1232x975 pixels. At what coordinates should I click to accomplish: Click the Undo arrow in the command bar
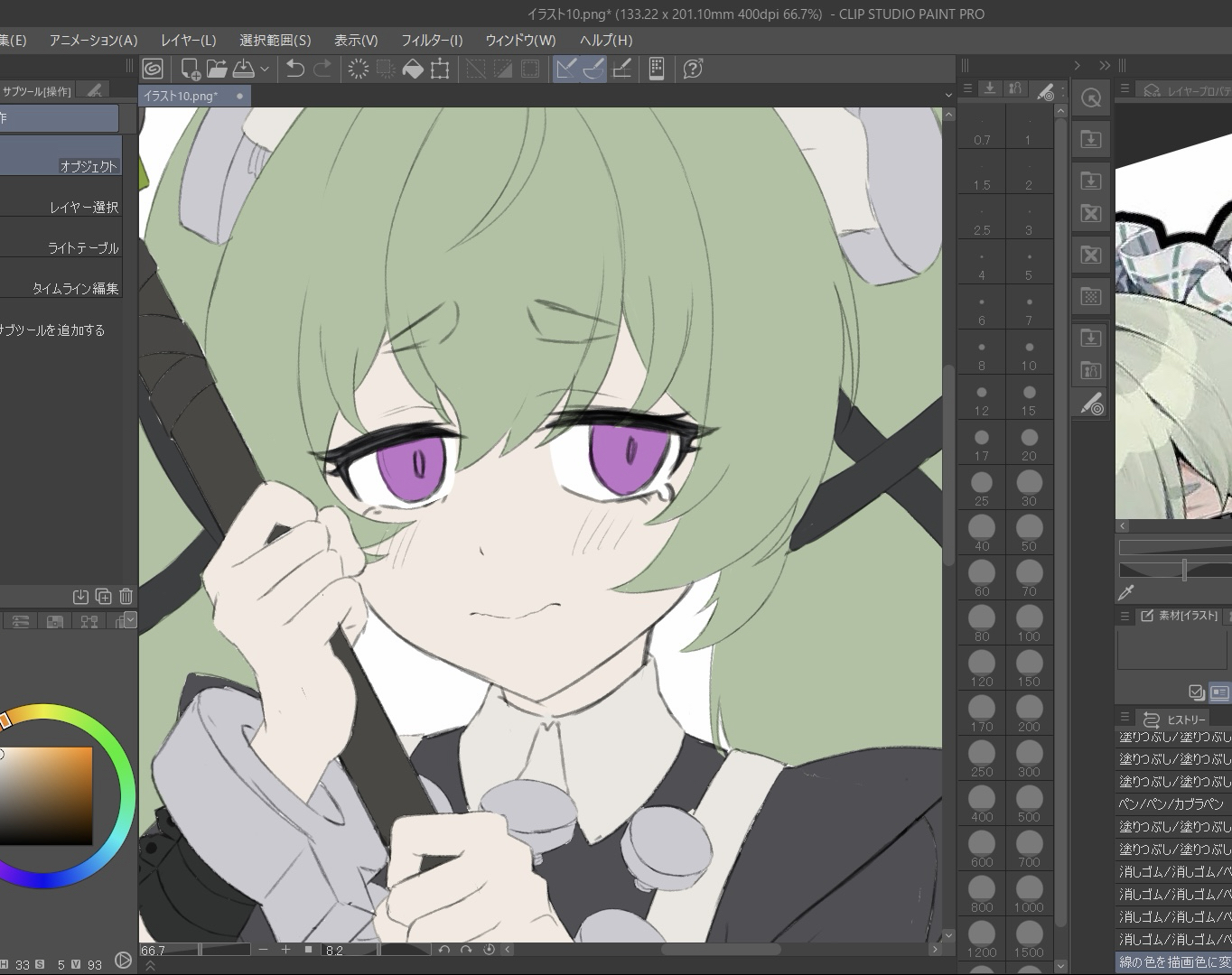[x=294, y=69]
